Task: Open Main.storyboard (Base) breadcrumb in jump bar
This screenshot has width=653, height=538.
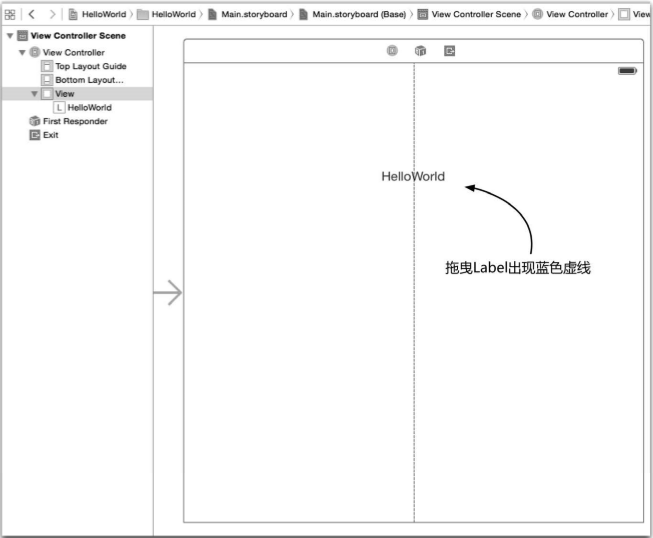Action: 358,14
